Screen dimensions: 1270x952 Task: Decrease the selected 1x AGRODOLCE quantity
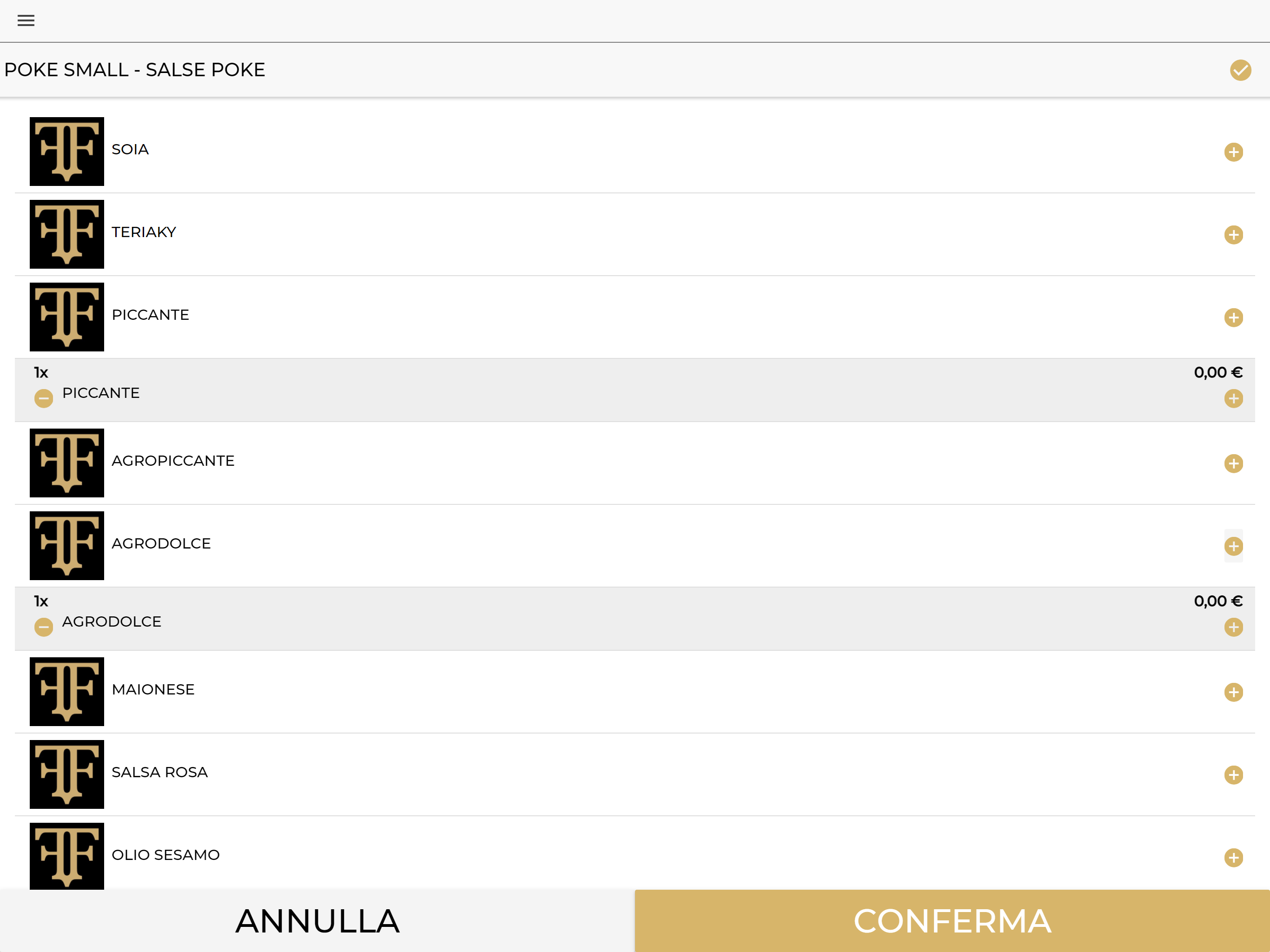pyautogui.click(x=44, y=627)
